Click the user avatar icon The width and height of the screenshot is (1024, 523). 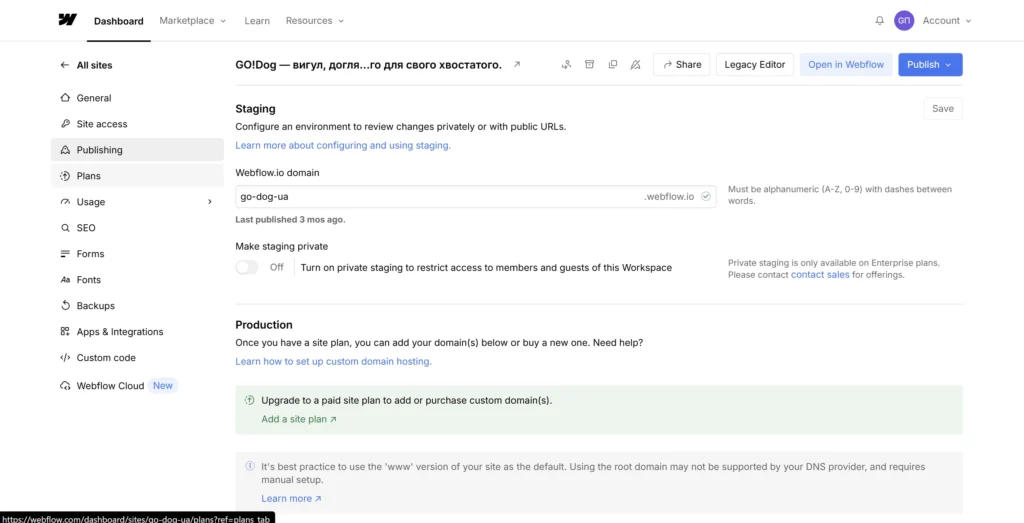point(904,20)
